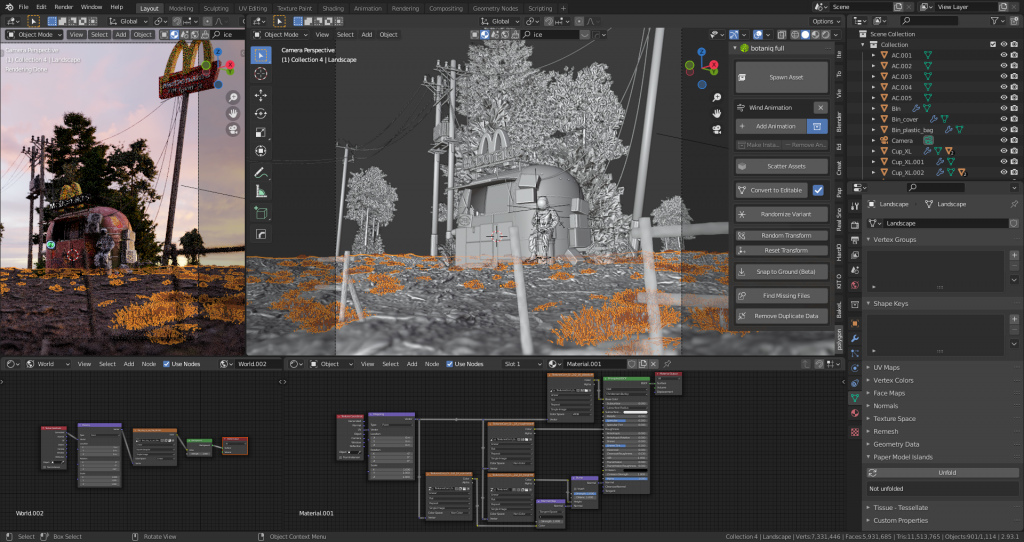
Task: Uncheck the Collection exclude checkbox
Action: click(993, 44)
